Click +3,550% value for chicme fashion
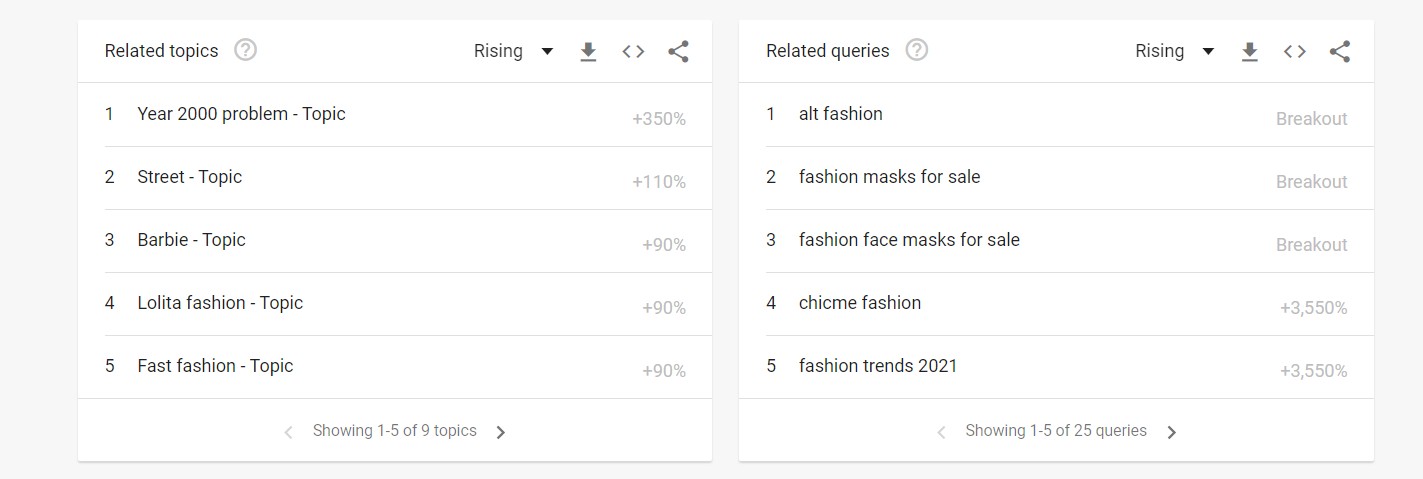 coord(1314,308)
